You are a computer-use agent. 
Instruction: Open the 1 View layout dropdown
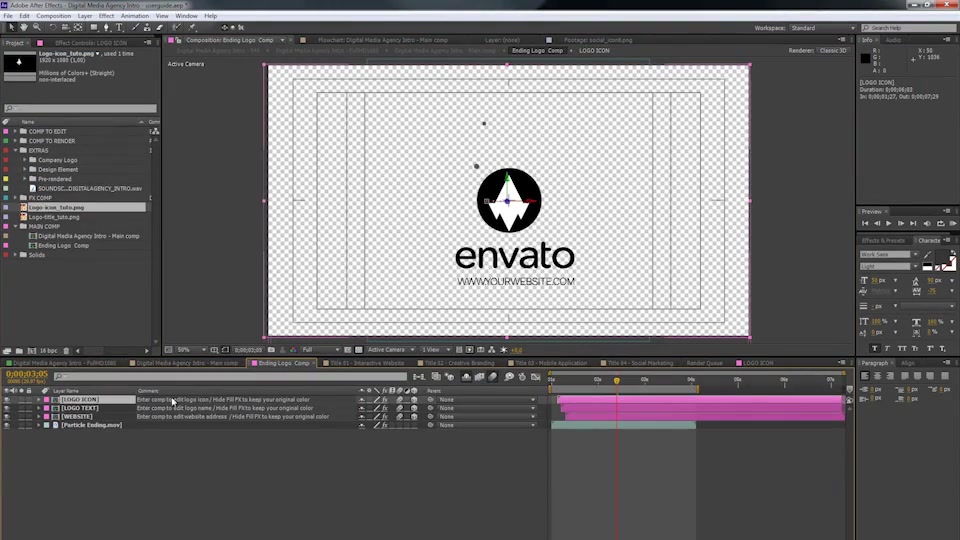pos(435,350)
